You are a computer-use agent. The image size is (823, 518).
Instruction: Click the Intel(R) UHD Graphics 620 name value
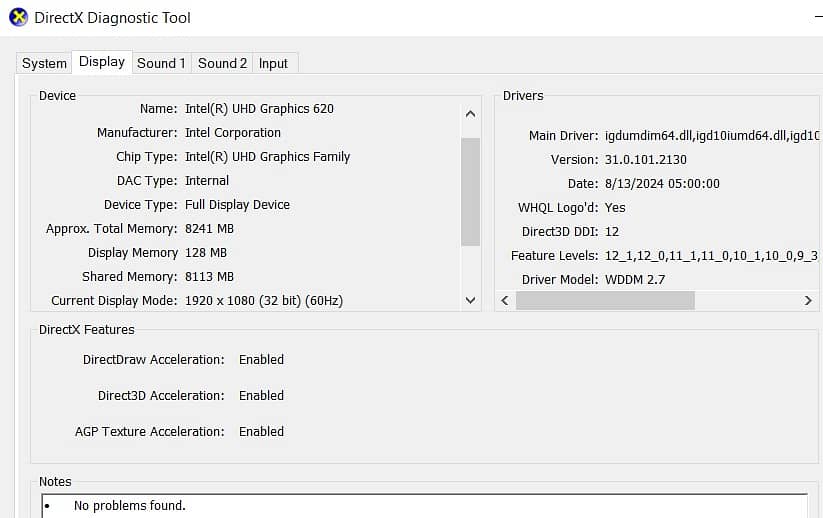pos(259,109)
